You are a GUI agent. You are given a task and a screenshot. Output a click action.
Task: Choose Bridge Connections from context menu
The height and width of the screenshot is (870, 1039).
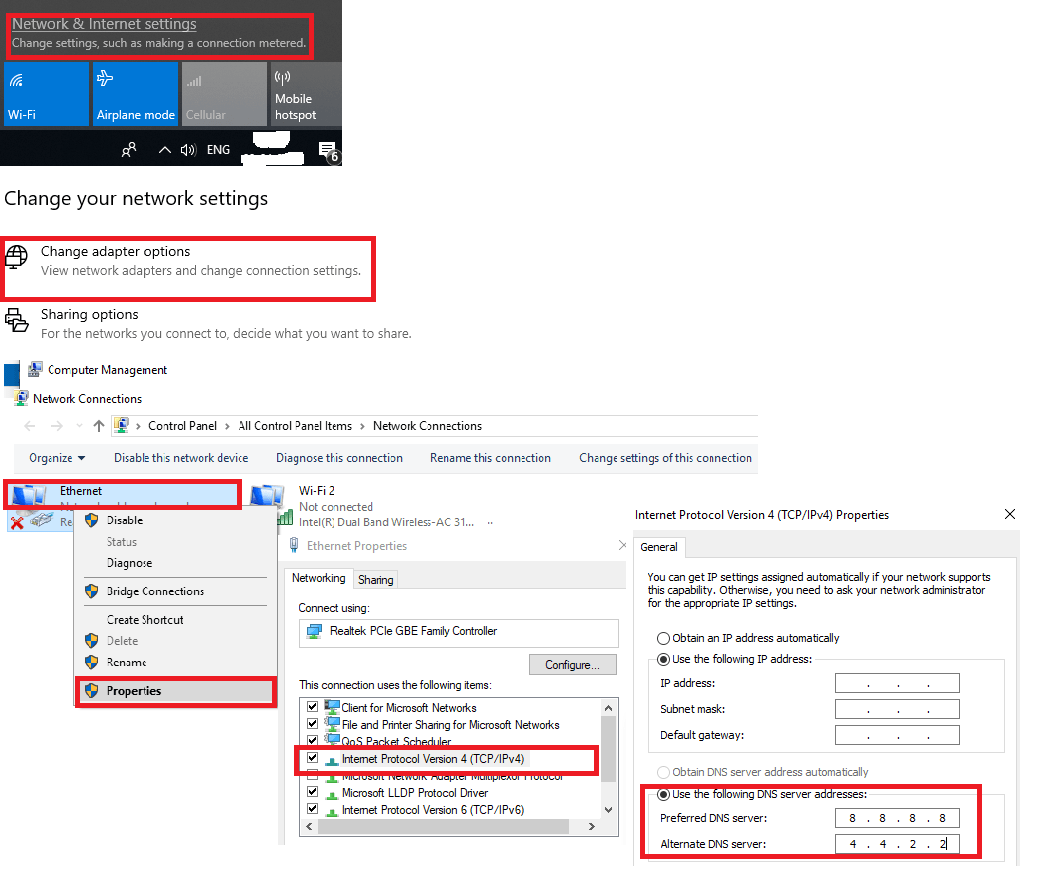(155, 592)
